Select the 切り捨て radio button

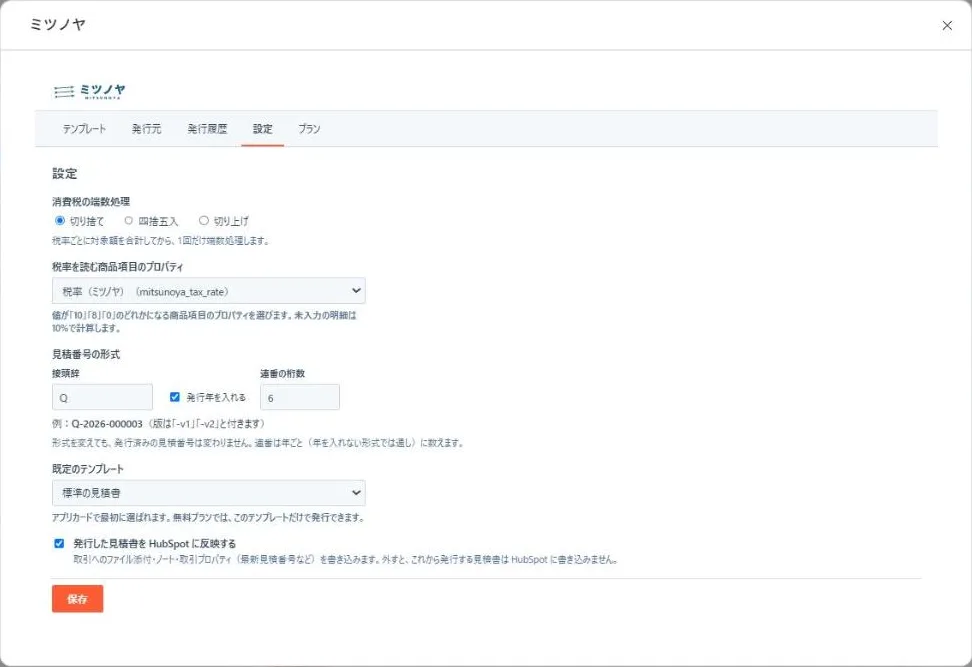[60, 221]
